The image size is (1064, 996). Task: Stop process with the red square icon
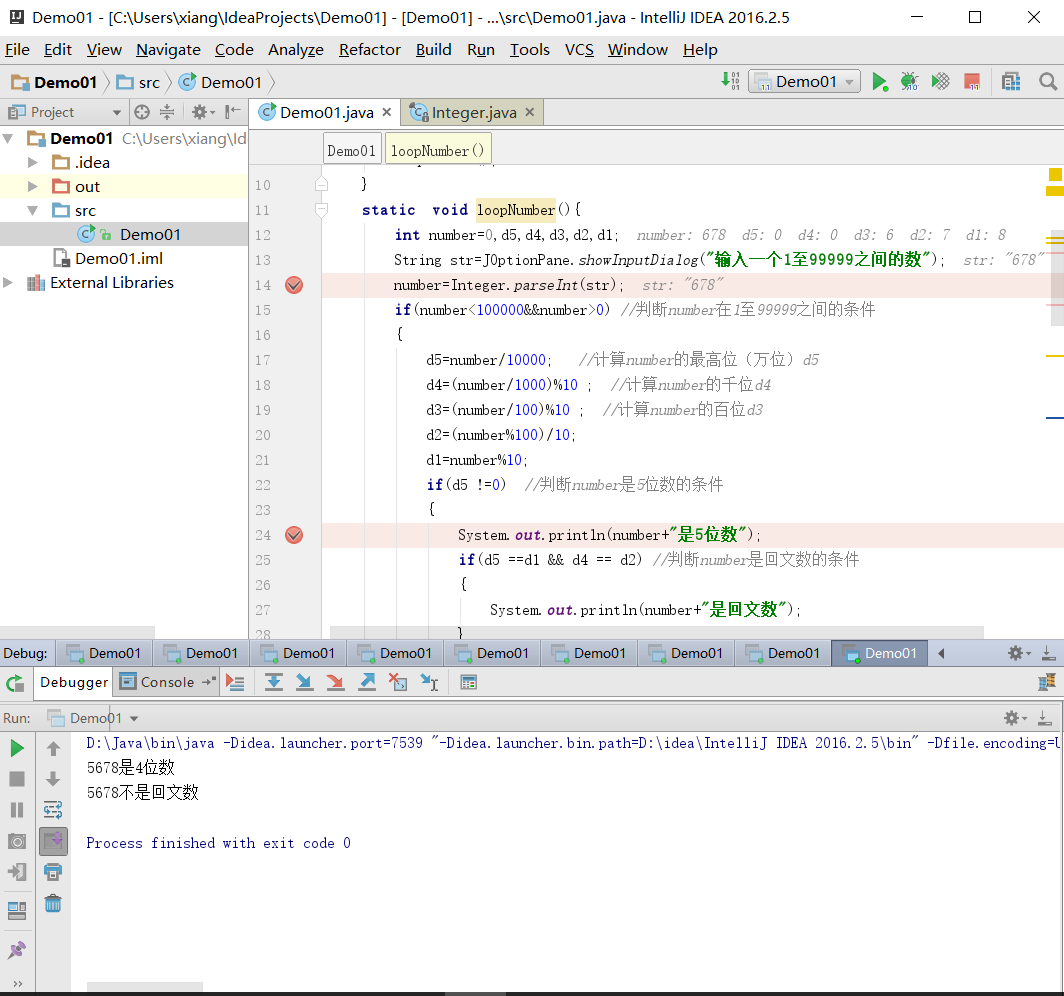(972, 82)
